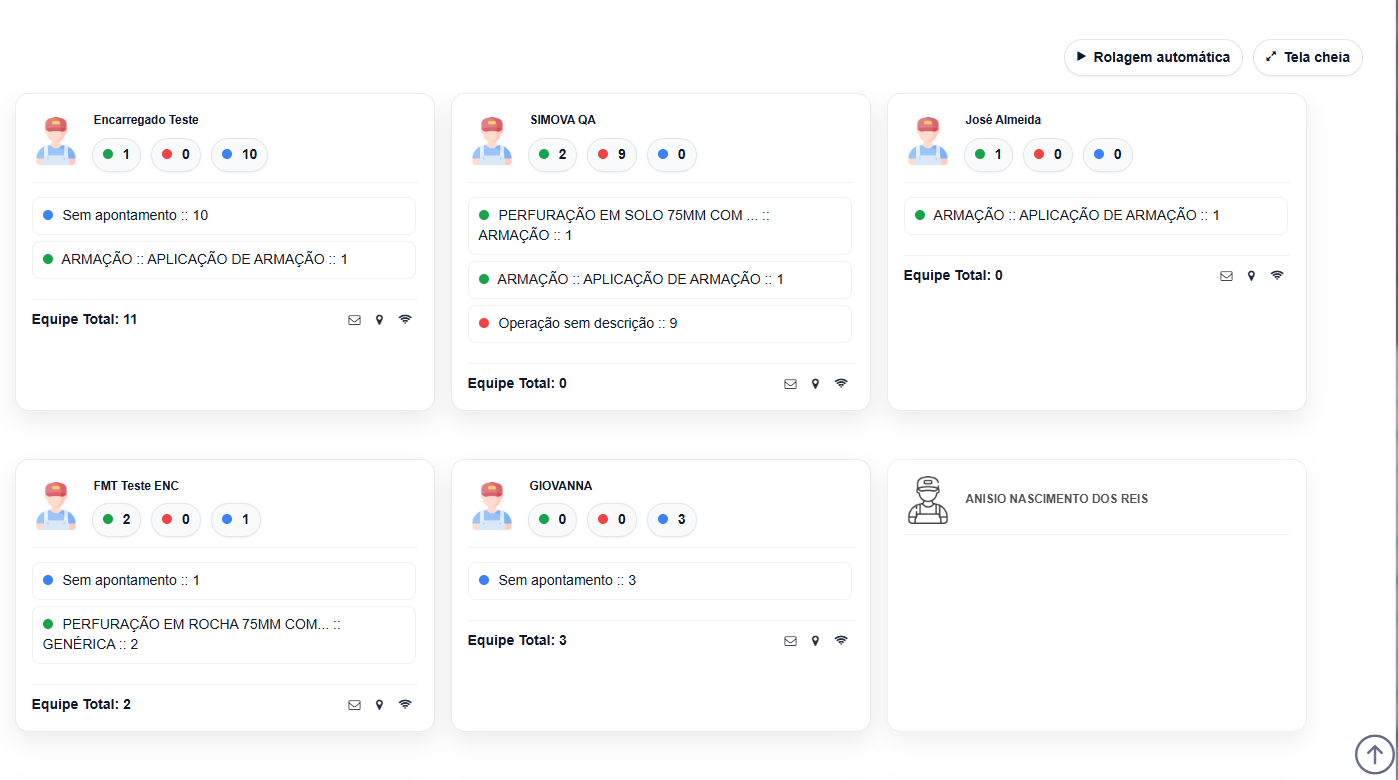Click 'Sem apontamento :: 3' on GIOVANNA card
Image resolution: width=1398 pixels, height=780 pixels.
coord(659,581)
